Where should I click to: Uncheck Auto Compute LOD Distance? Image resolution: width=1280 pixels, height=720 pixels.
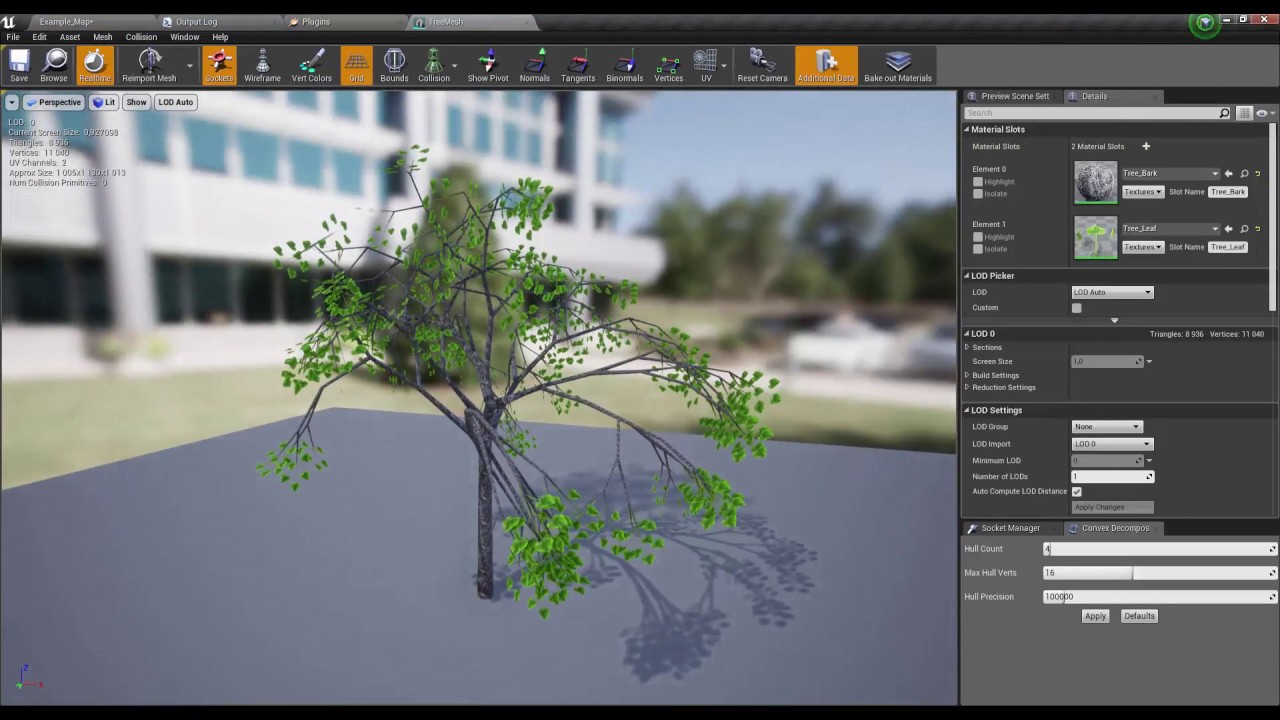click(x=1077, y=491)
